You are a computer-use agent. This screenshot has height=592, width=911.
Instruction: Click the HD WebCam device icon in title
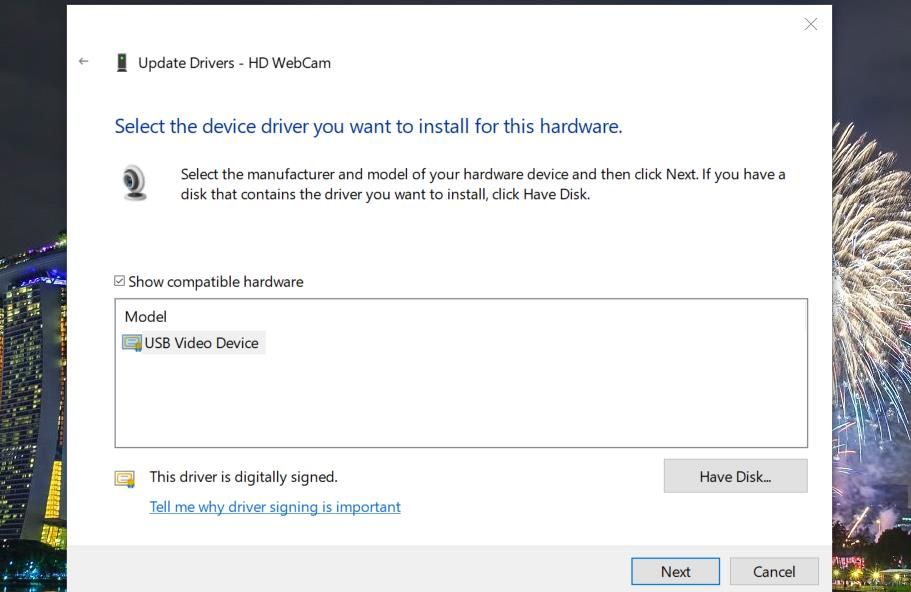[121, 63]
